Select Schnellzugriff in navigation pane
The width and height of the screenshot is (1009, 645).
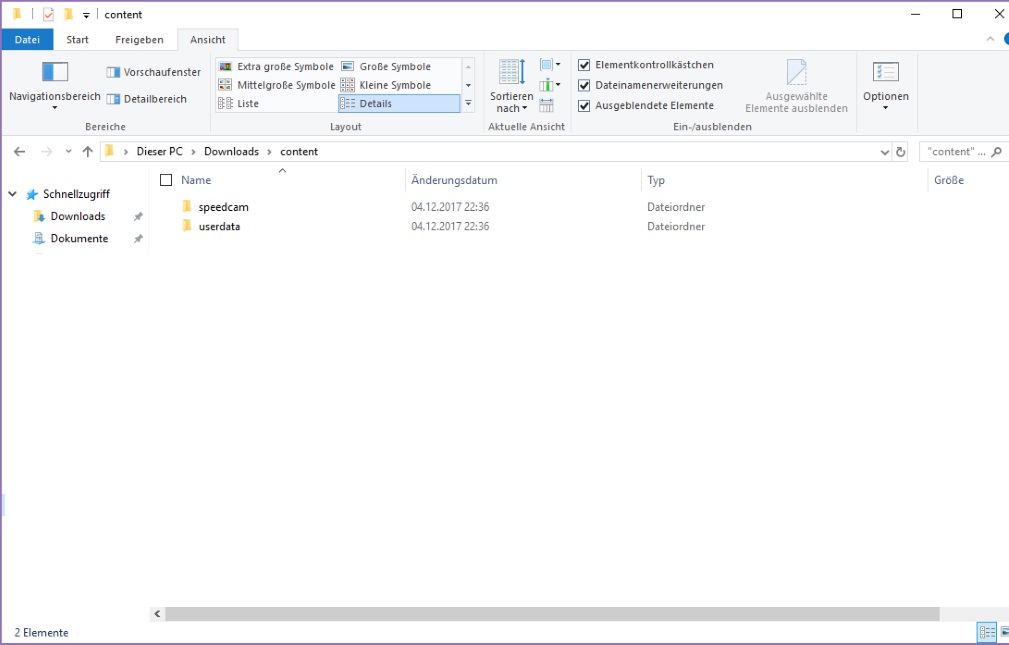coord(76,194)
